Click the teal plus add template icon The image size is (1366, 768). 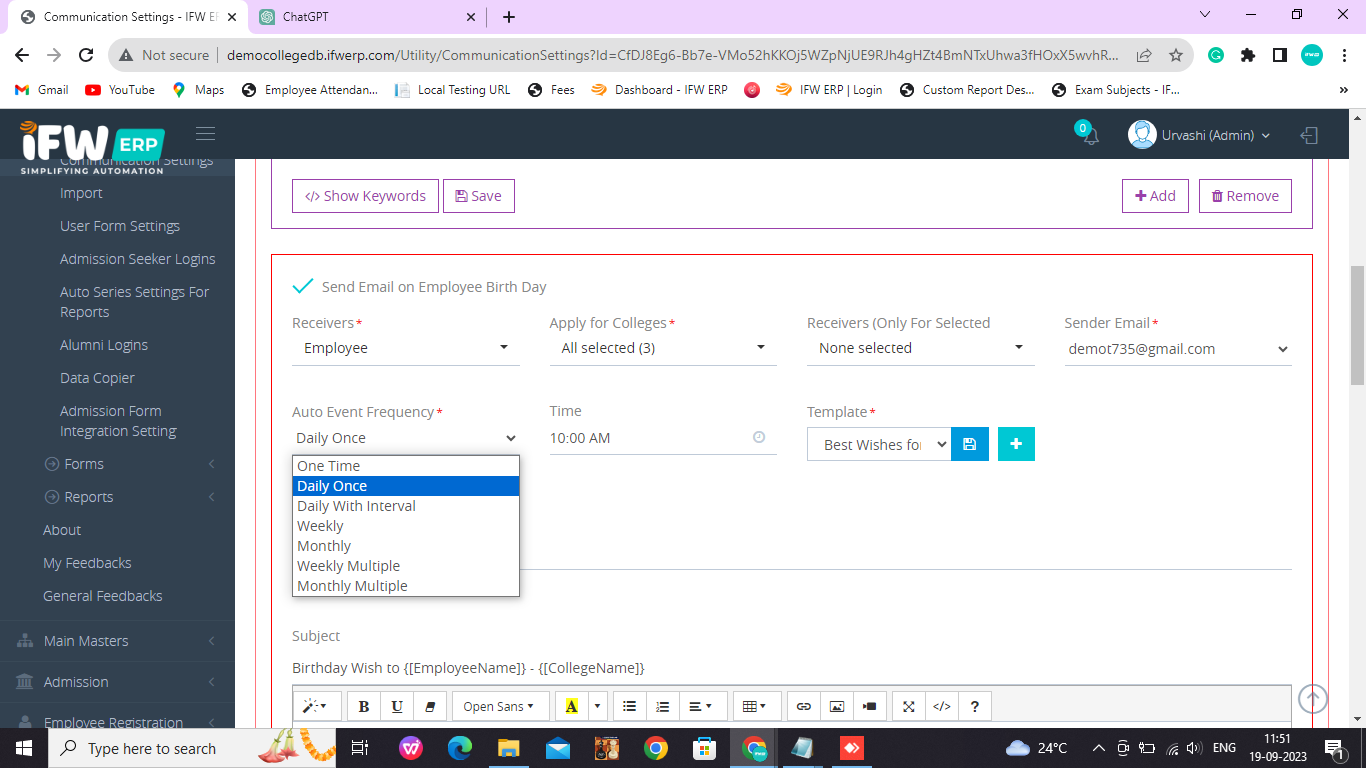click(1016, 444)
